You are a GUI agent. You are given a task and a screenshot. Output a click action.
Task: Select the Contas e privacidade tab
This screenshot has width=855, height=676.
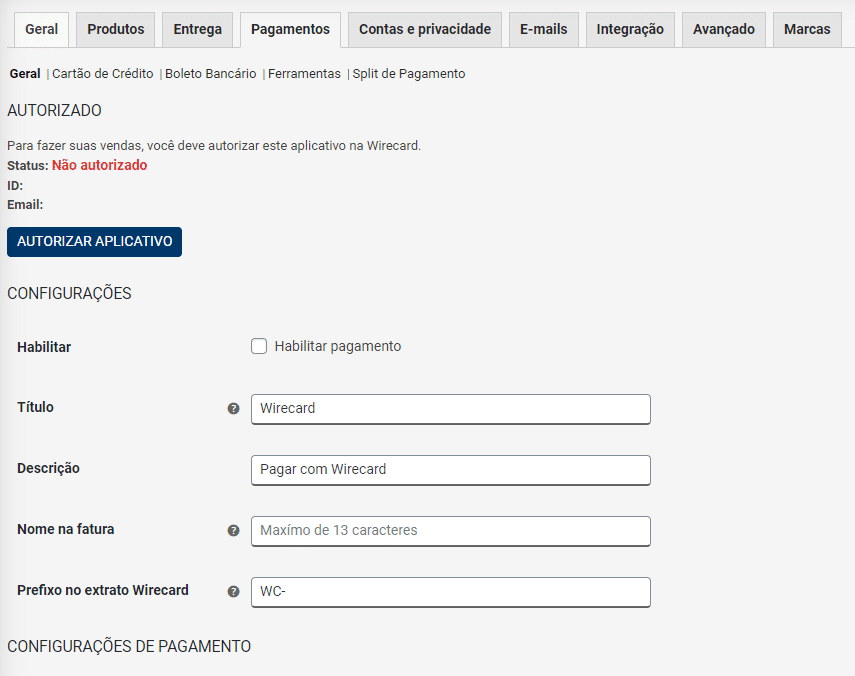click(425, 29)
